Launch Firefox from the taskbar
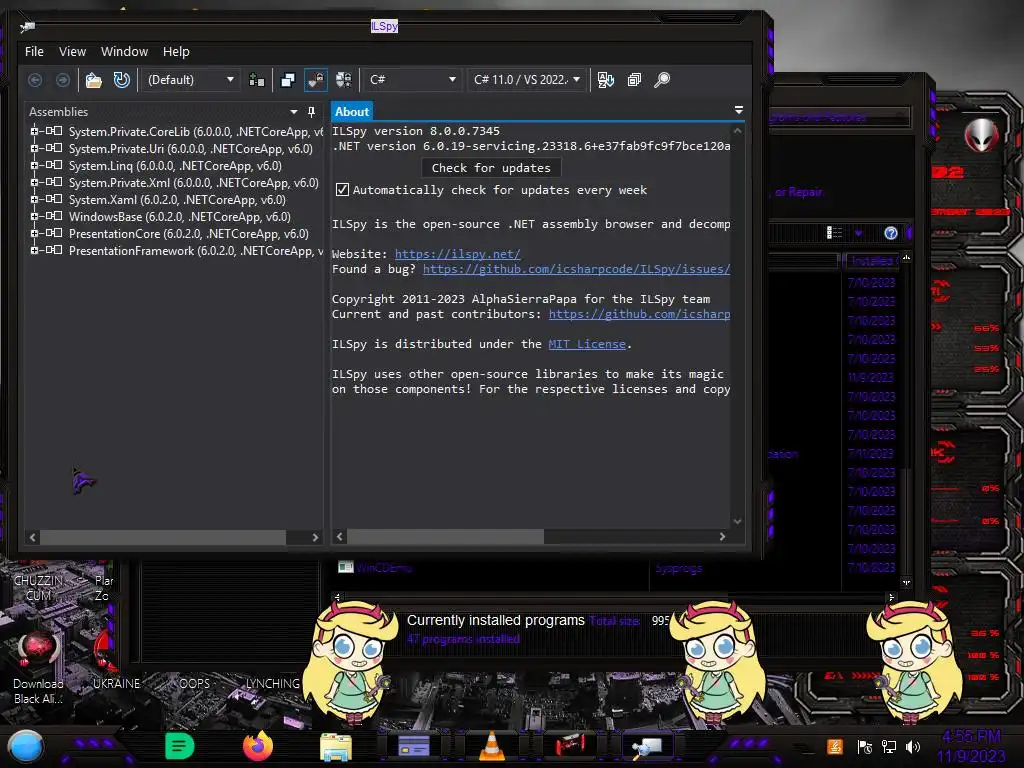This screenshot has width=1024, height=768. [x=258, y=746]
